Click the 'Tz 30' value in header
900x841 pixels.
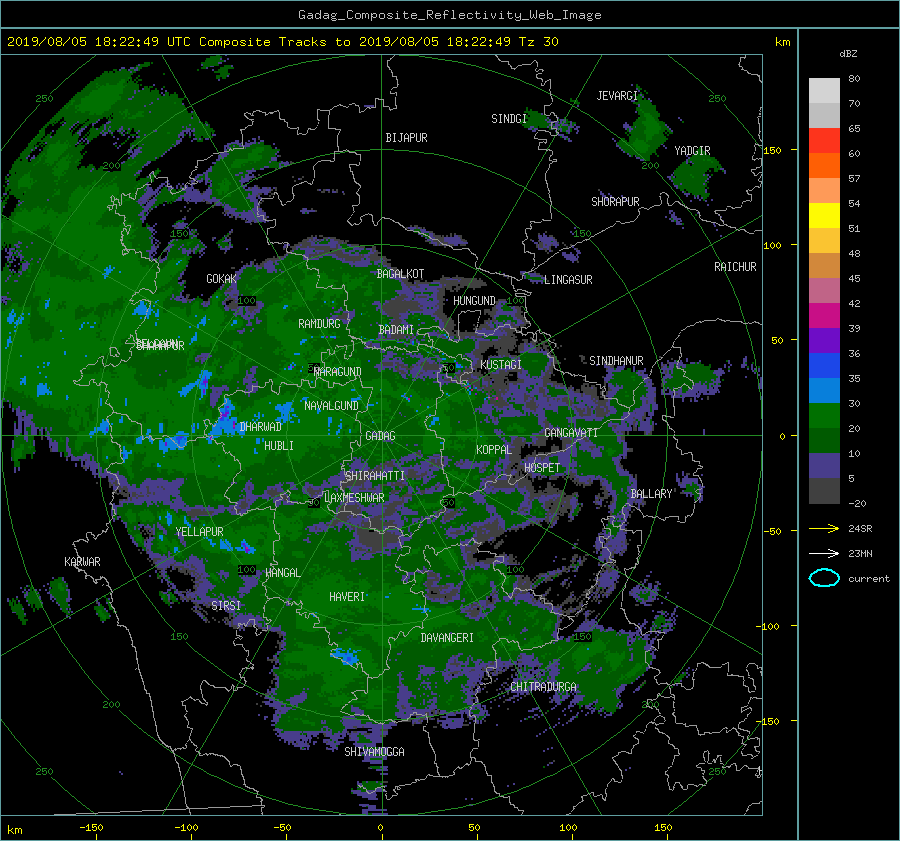538,42
